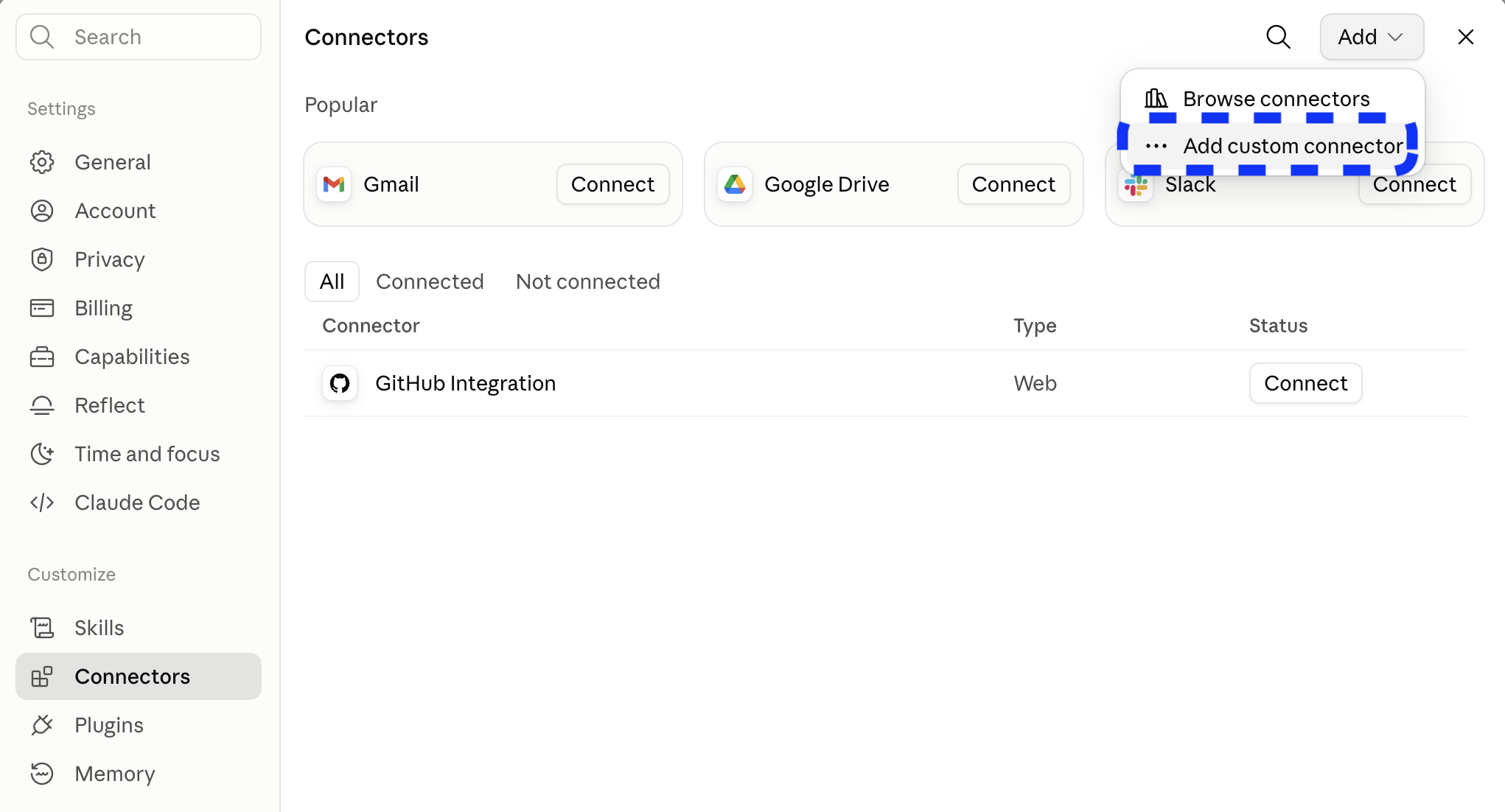This screenshot has height=812, width=1505.
Task: Click the Billing card icon
Action: coord(42,308)
